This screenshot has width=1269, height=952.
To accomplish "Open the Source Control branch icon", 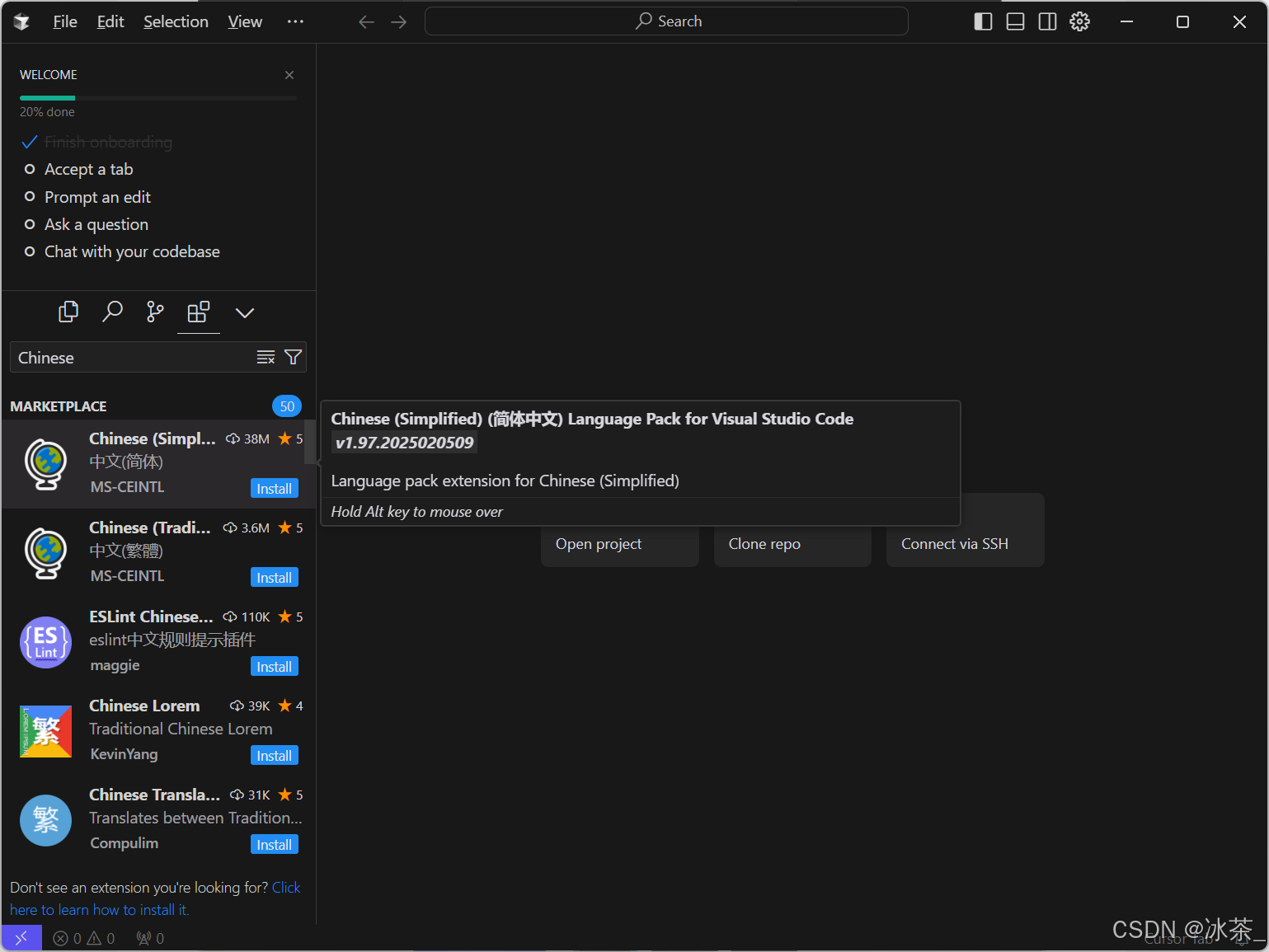I will (x=155, y=312).
